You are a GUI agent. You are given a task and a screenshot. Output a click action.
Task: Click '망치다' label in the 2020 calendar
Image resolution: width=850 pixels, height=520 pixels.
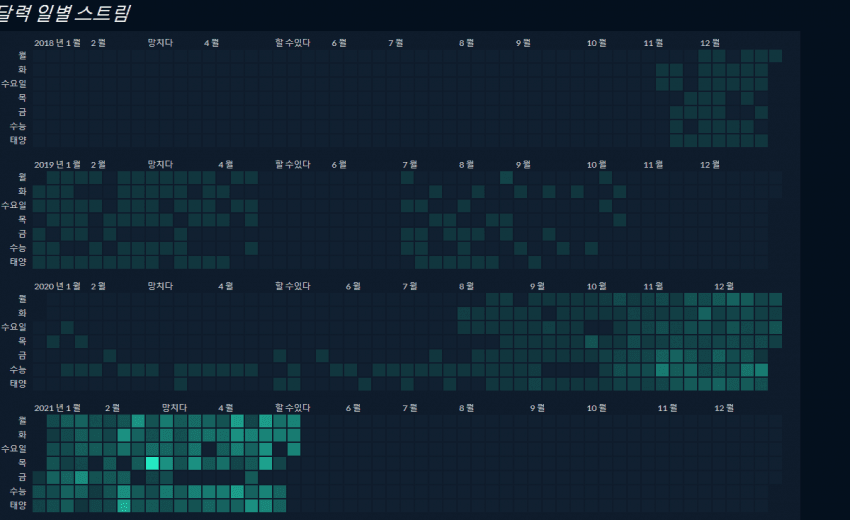160,286
